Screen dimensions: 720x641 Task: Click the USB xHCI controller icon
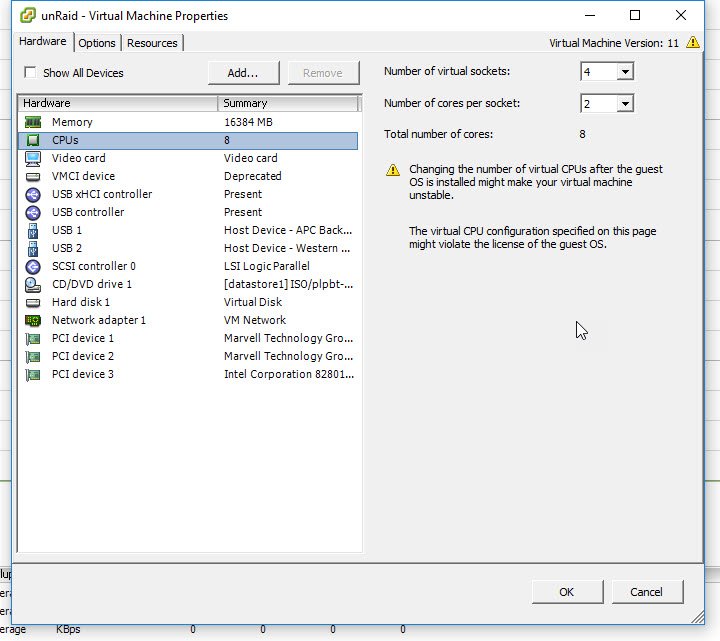pyautogui.click(x=33, y=195)
